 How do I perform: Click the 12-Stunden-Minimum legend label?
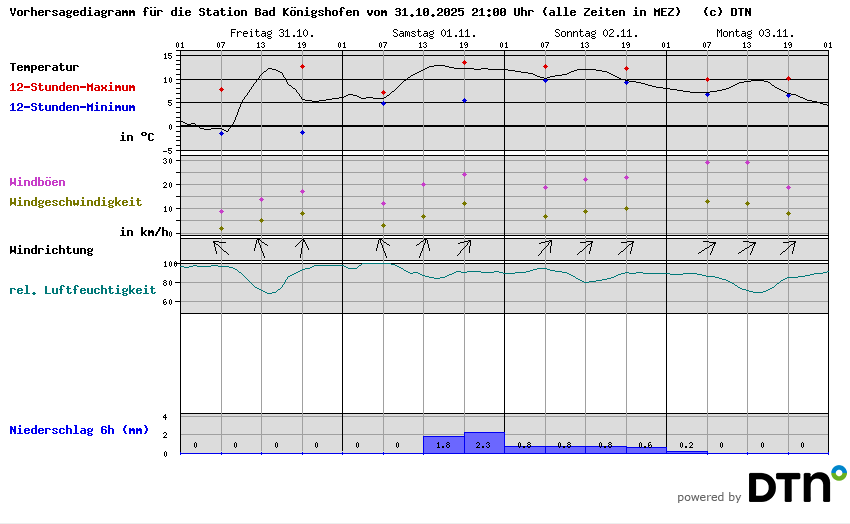click(72, 106)
